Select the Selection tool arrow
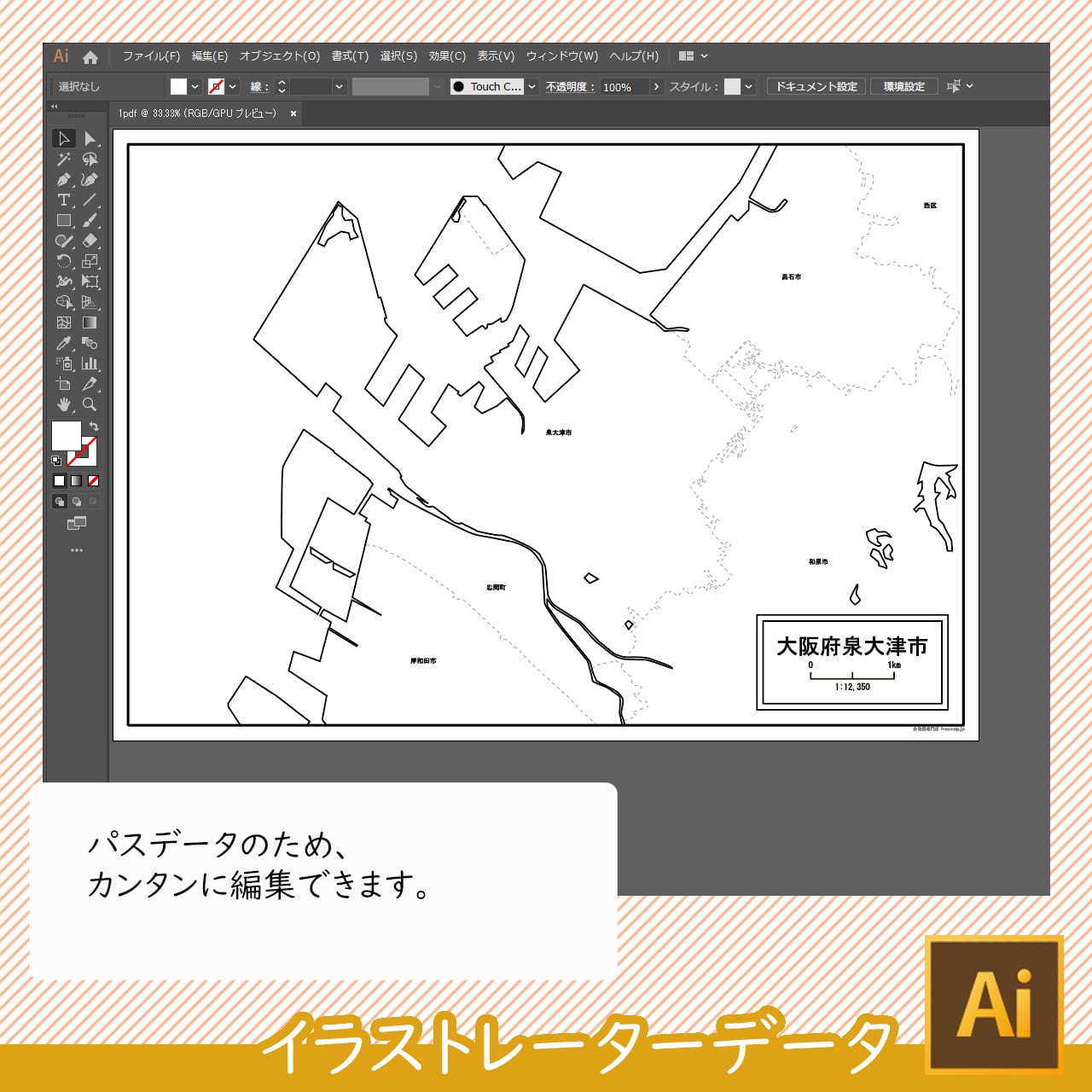This screenshot has height=1092, width=1092. point(64,138)
